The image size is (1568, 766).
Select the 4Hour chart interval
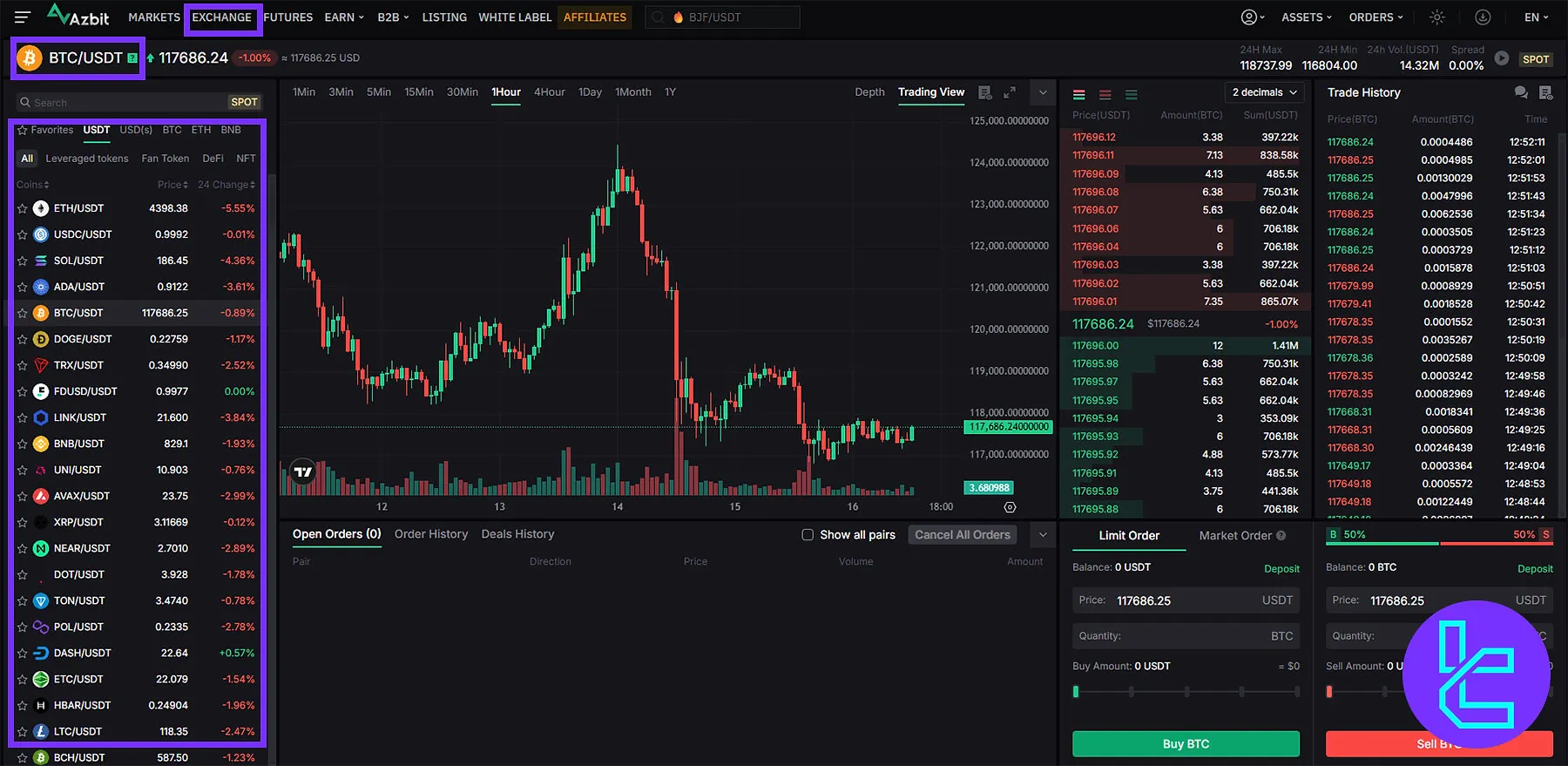coord(550,92)
